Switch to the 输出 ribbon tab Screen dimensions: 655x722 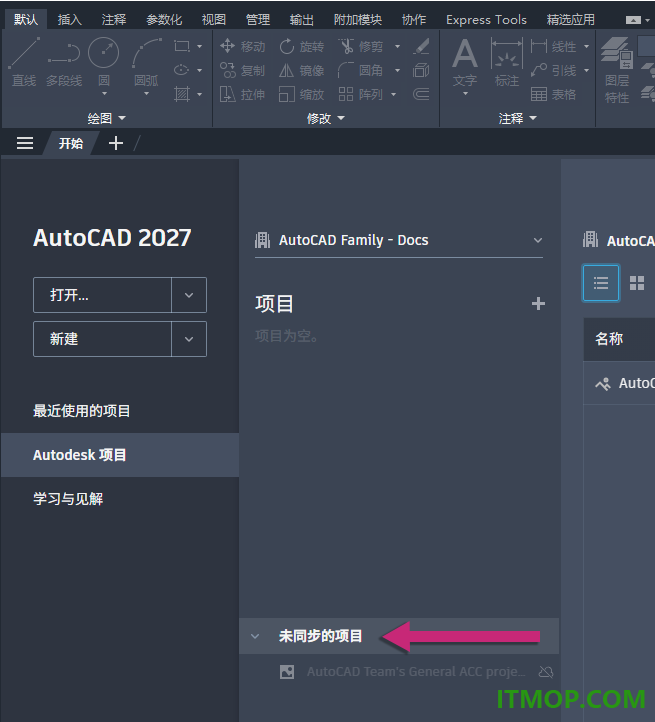point(302,19)
